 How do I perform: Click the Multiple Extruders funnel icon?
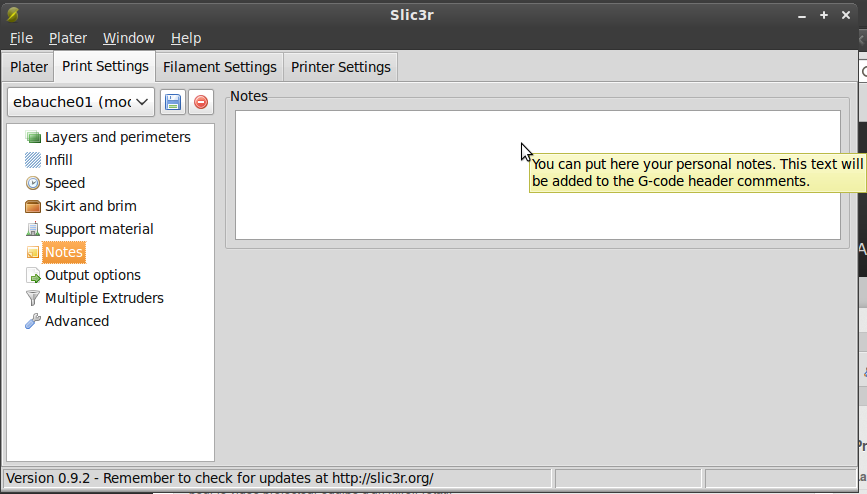(x=33, y=298)
